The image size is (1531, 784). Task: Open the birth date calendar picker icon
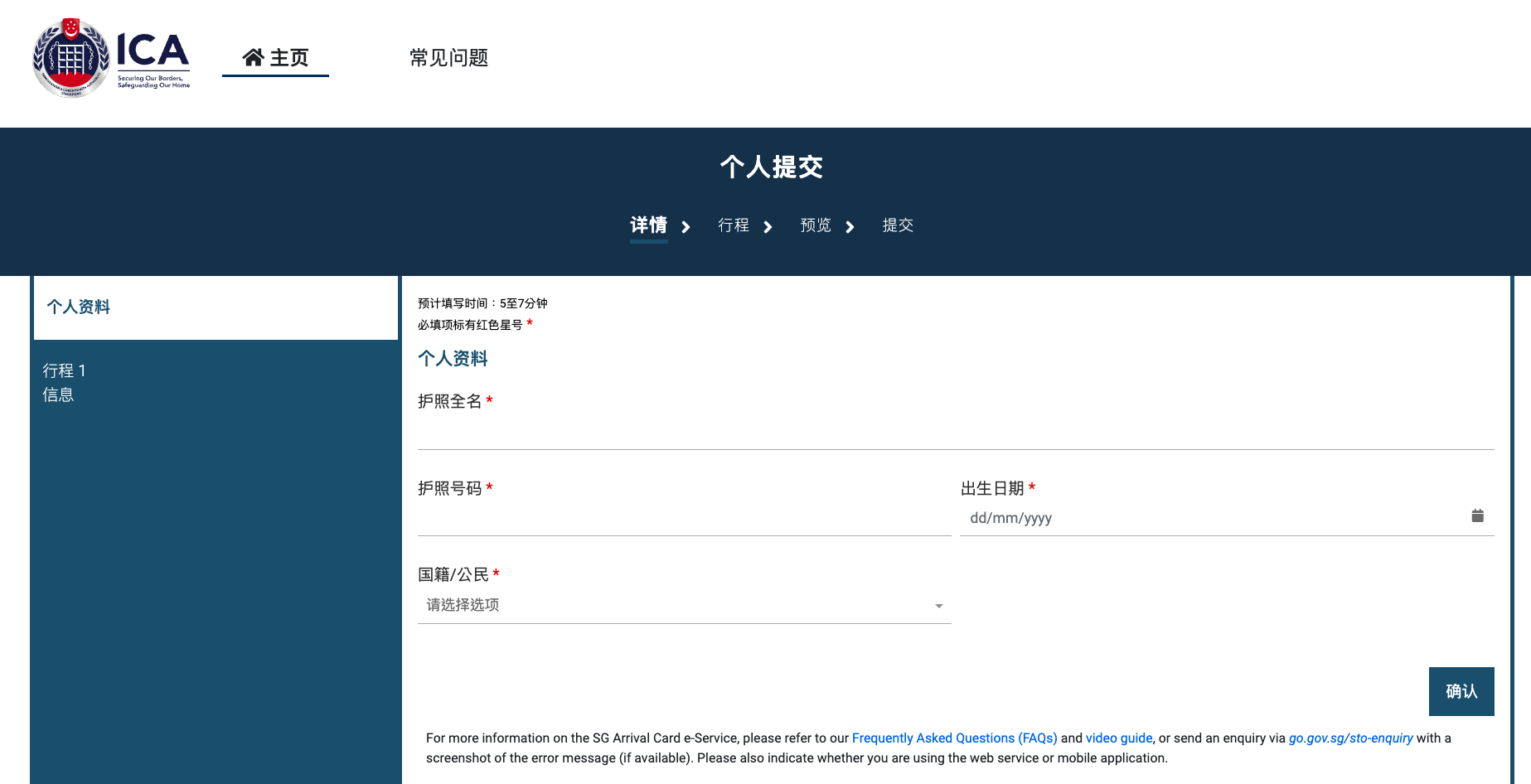point(1477,516)
